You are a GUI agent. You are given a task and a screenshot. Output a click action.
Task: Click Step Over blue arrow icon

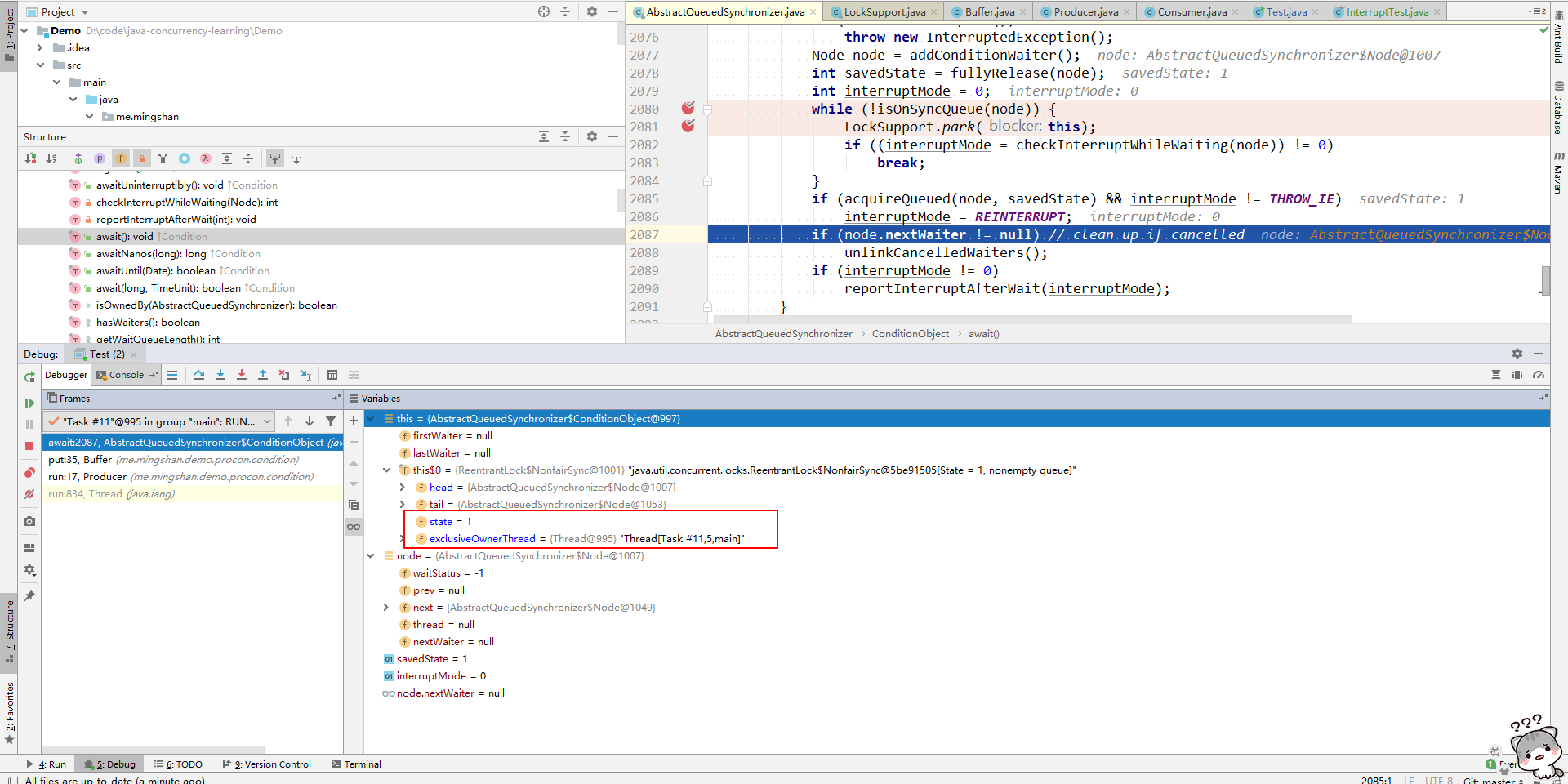[199, 375]
